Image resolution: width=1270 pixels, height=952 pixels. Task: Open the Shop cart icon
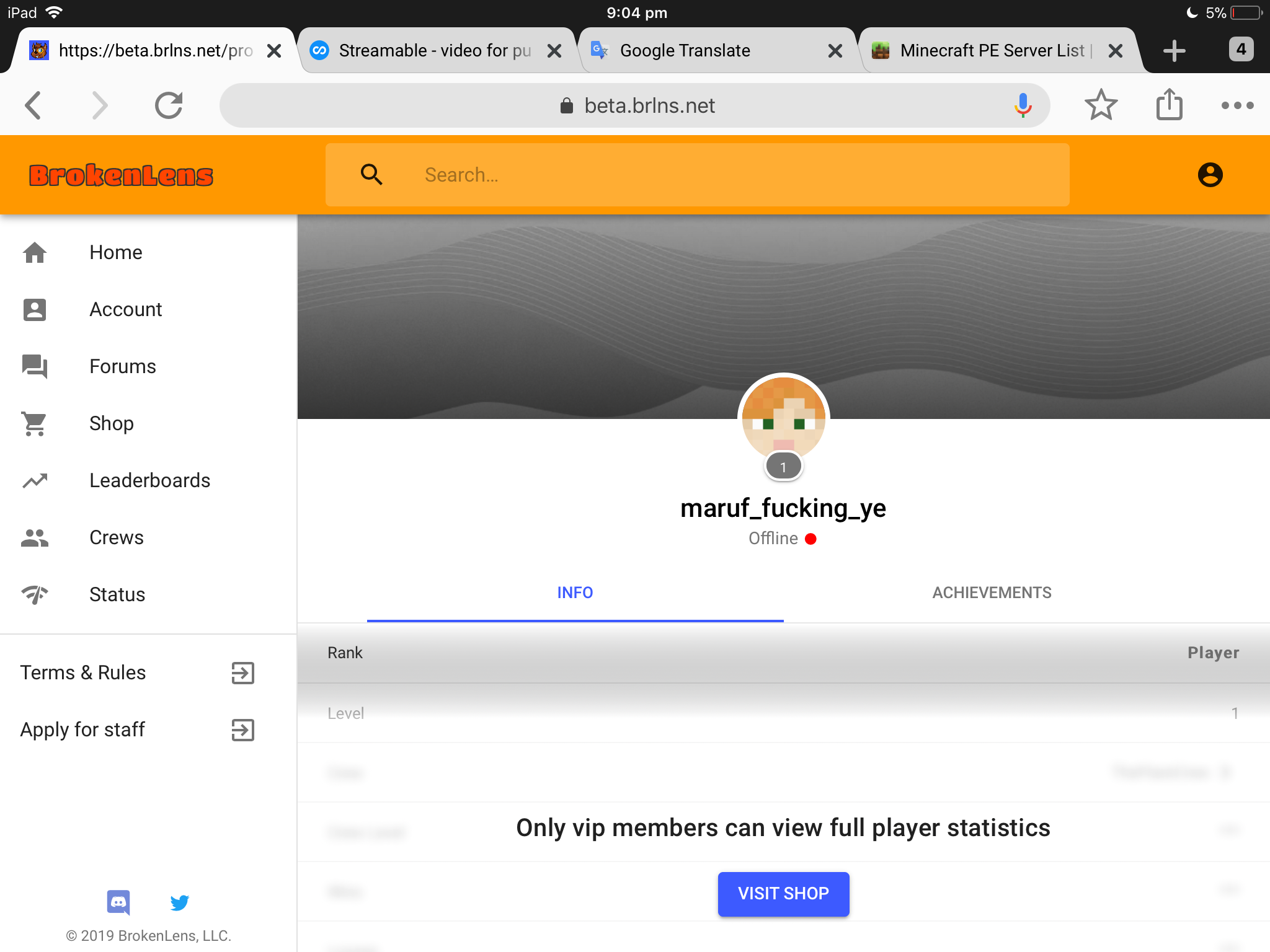click(35, 423)
